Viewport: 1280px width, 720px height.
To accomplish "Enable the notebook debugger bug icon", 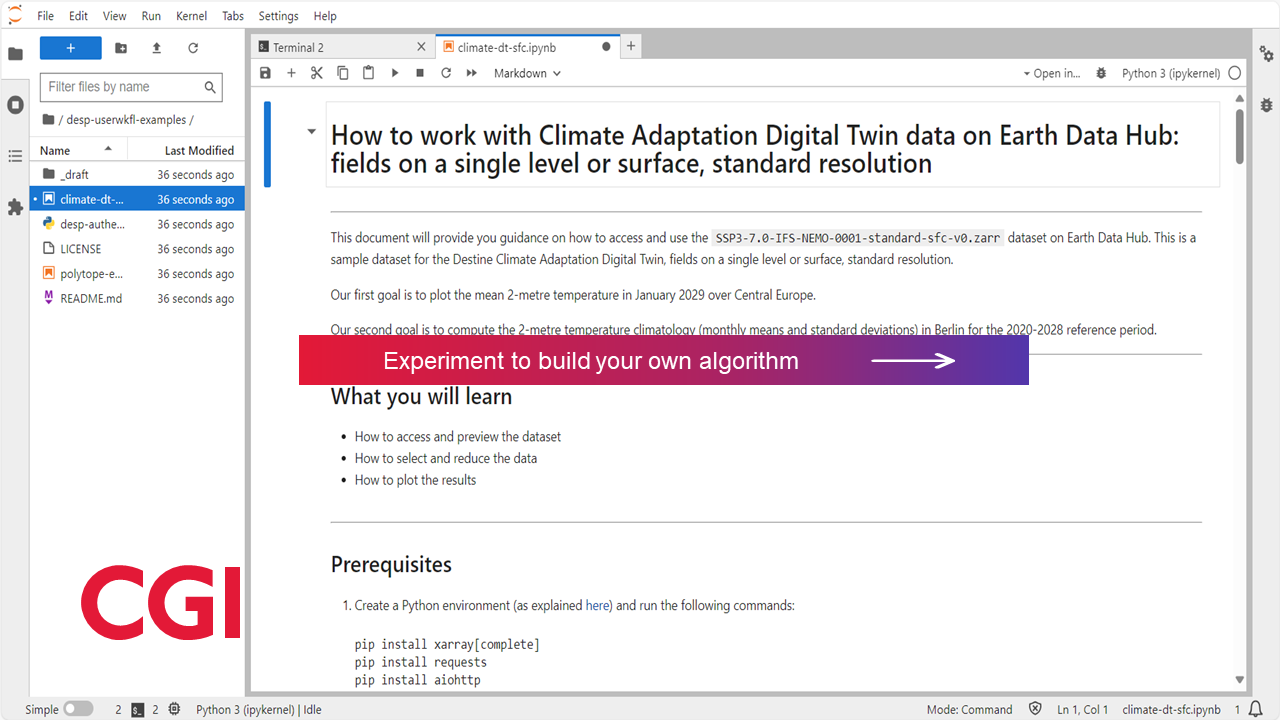I will pyautogui.click(x=1101, y=73).
